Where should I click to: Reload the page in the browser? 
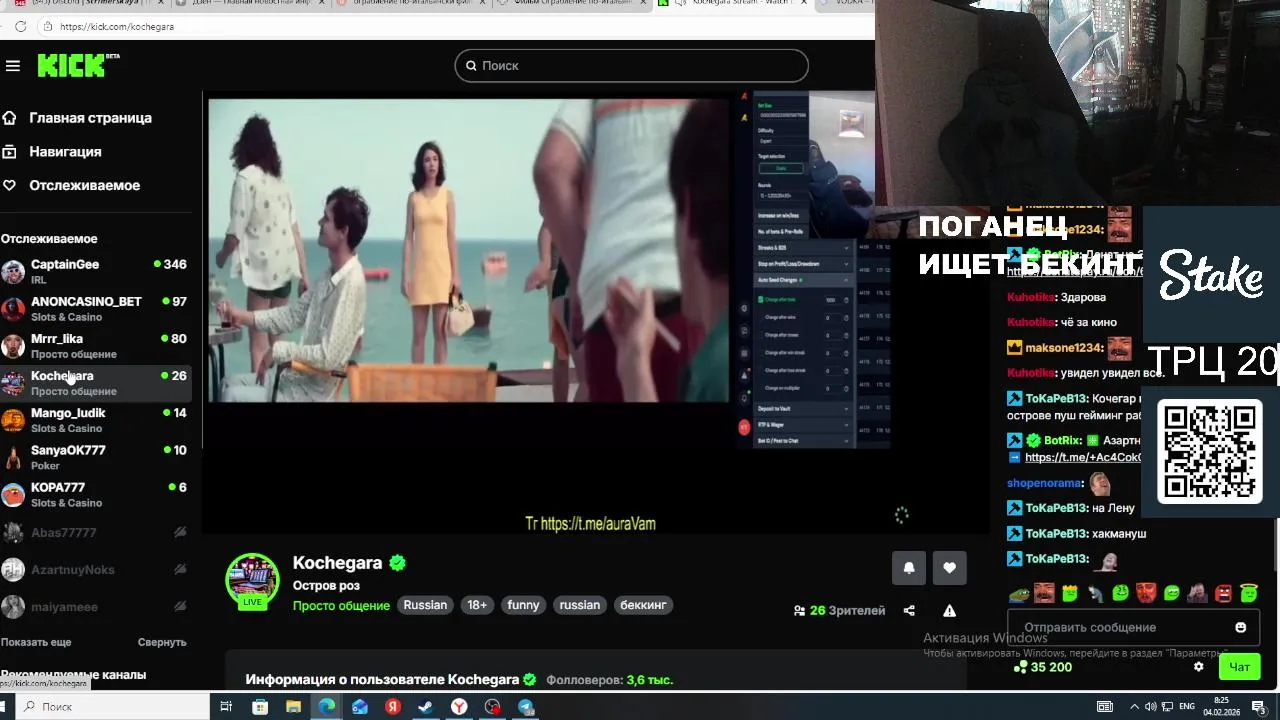[x=20, y=27]
